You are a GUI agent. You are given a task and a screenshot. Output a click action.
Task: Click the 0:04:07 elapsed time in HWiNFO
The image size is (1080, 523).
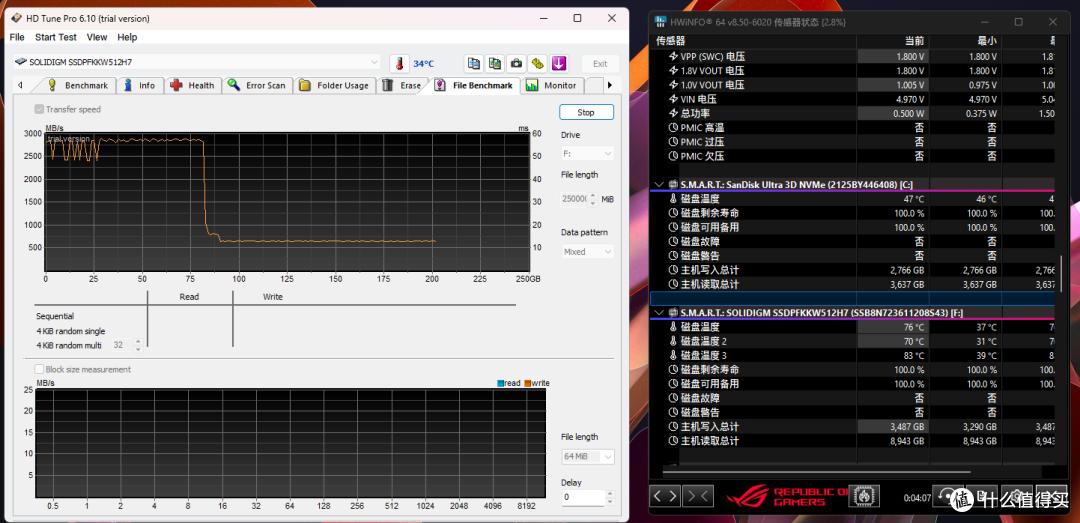(x=917, y=498)
